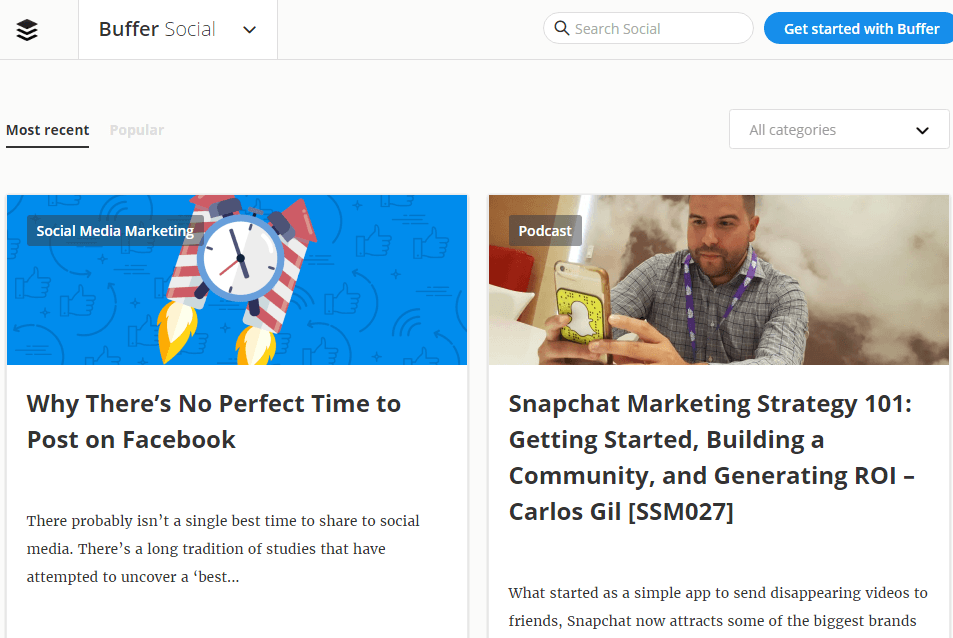Viewport: 953px width, 638px height.
Task: Click the magnifying glass search icon
Action: coord(562,28)
